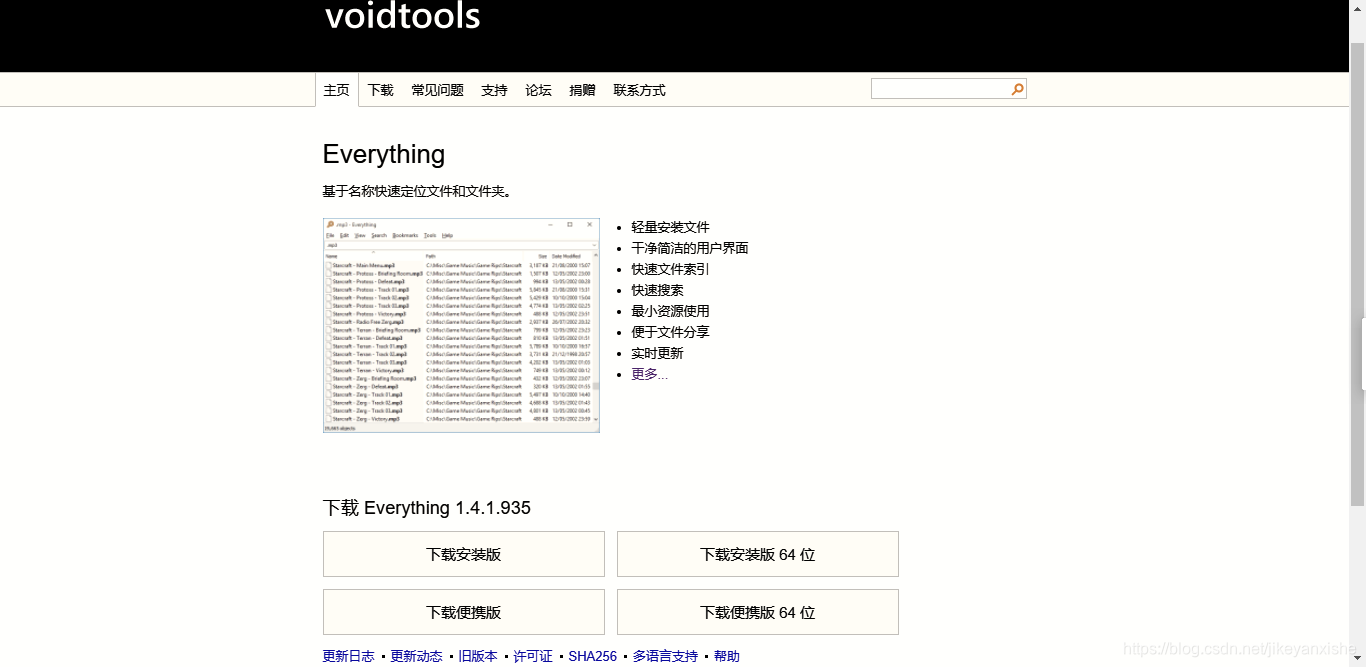Image resolution: width=1366 pixels, height=667 pixels.
Task: Select the 便于文件分享 bullet text
Action: (x=671, y=332)
